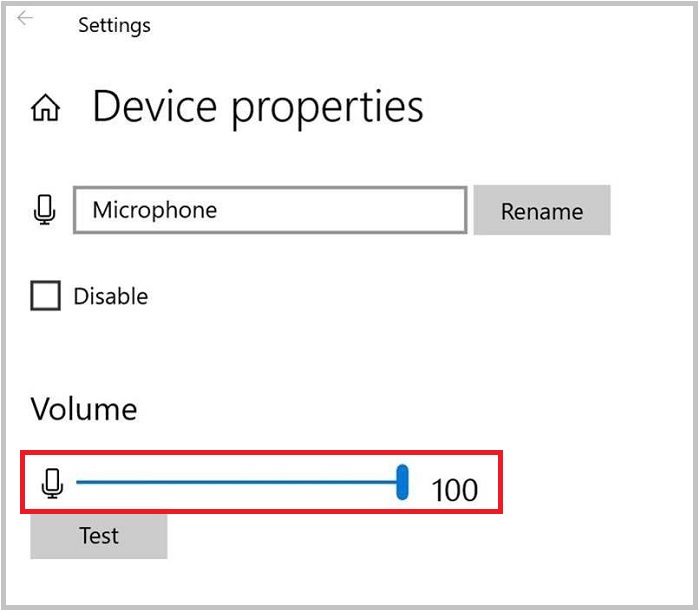Click the Volume section heading
The height and width of the screenshot is (611, 700).
(x=84, y=409)
